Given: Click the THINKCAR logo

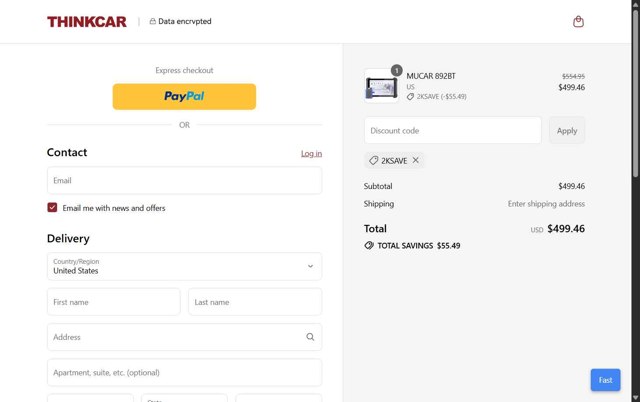Looking at the screenshot, I should coord(87,22).
